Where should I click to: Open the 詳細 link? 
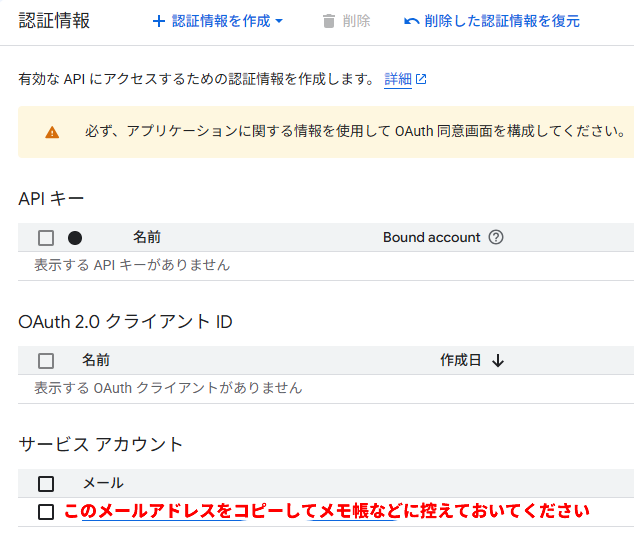click(x=398, y=79)
